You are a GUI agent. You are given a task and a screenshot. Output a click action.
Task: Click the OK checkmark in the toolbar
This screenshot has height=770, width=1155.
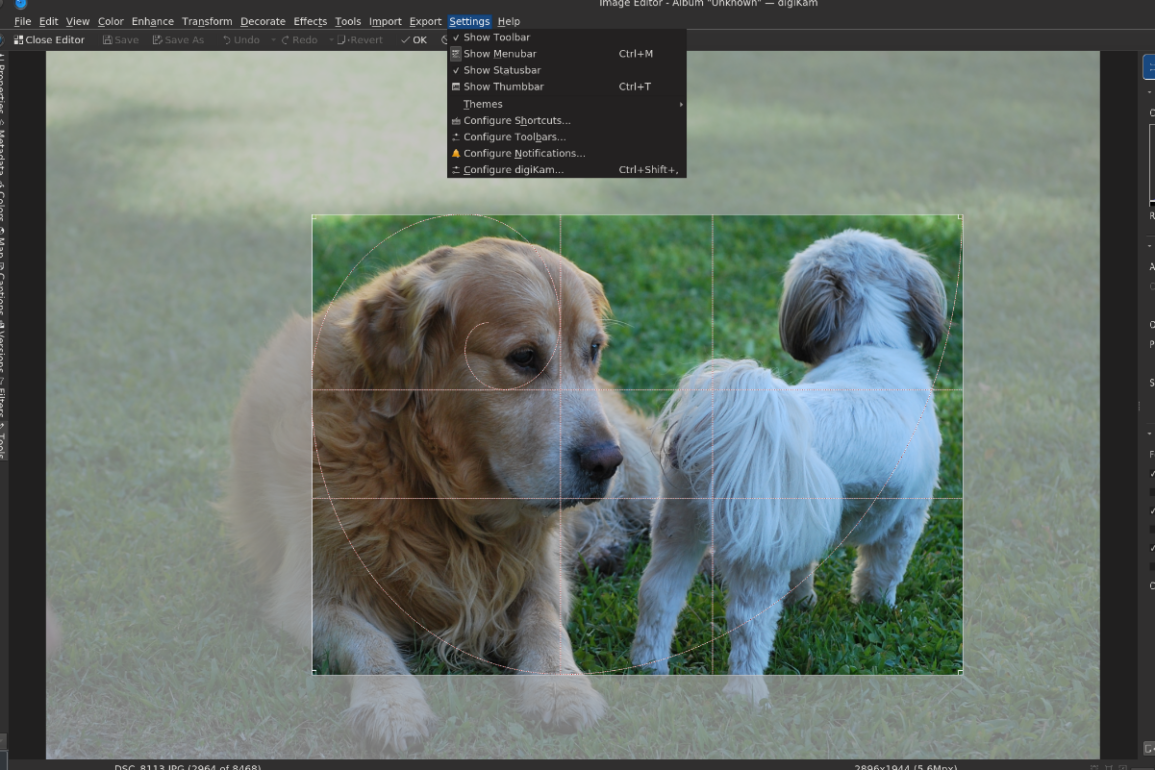point(405,40)
